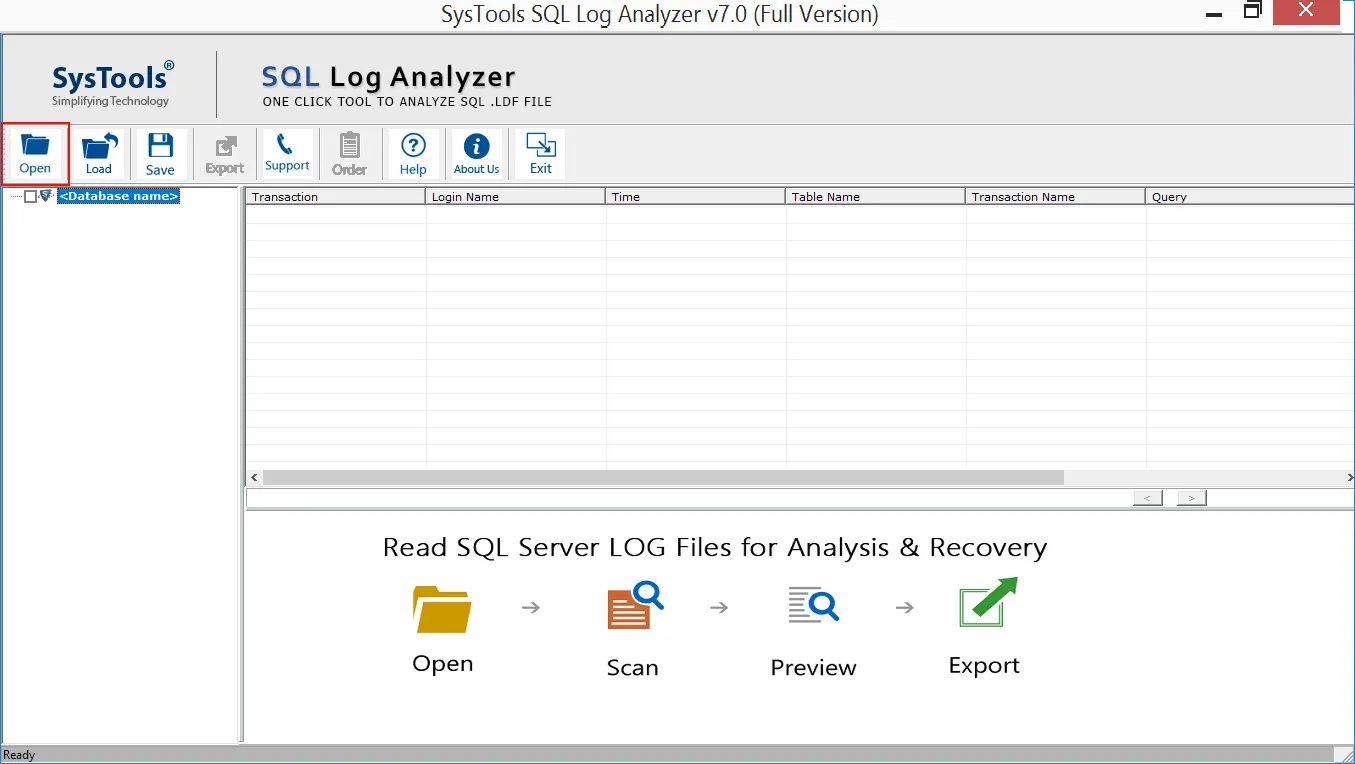Click the Preview magnifier graphic
1355x764 pixels.
[813, 606]
